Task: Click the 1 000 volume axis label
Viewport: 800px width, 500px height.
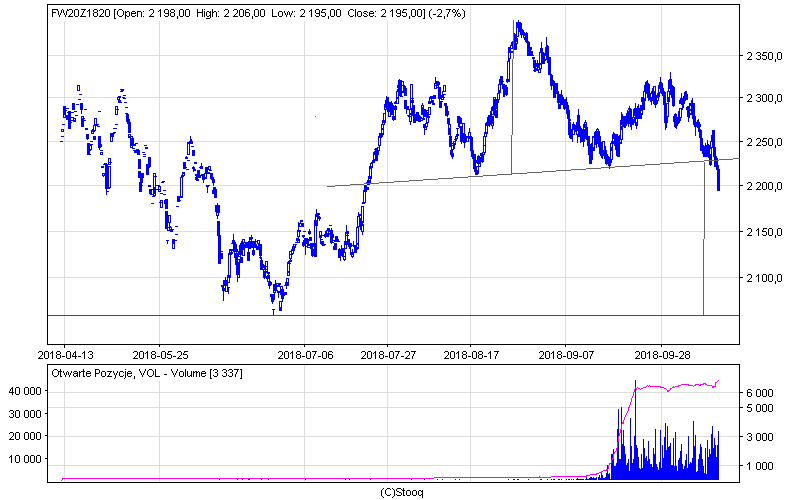Action: (x=760, y=466)
